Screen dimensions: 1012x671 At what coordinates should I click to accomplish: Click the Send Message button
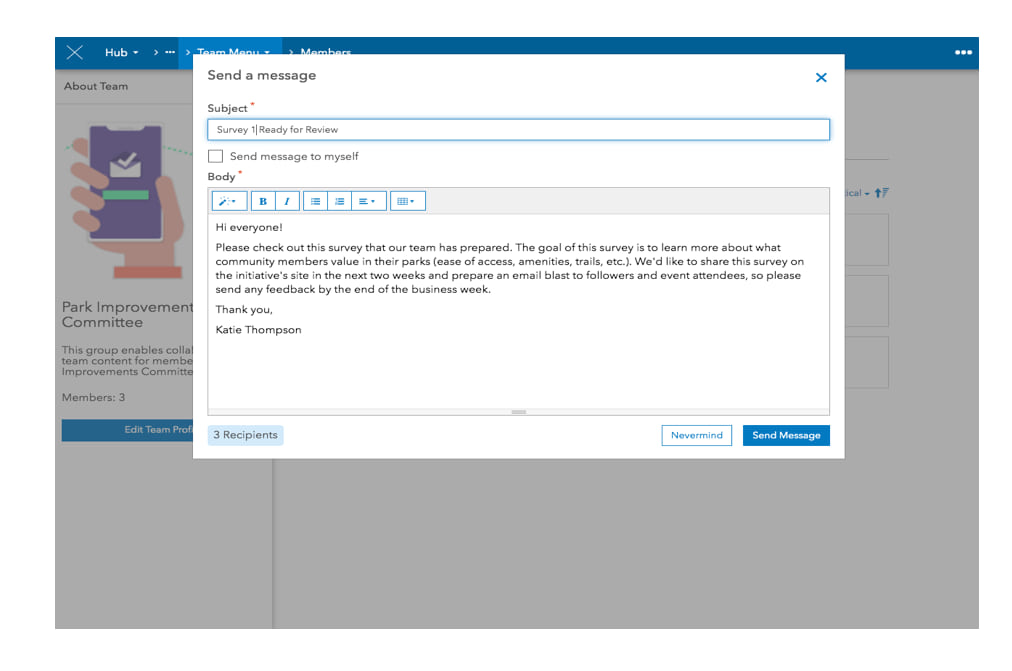click(786, 435)
